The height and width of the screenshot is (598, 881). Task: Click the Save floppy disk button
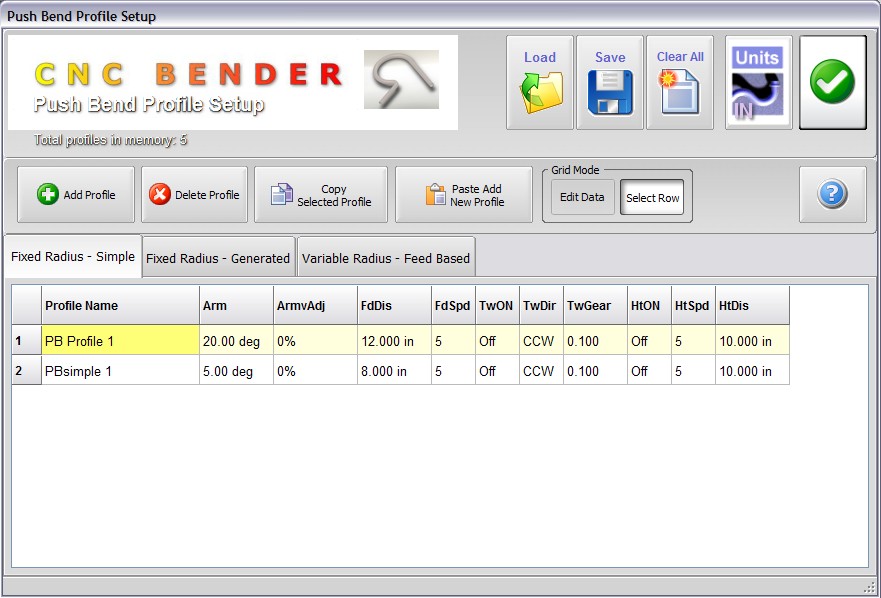(610, 83)
